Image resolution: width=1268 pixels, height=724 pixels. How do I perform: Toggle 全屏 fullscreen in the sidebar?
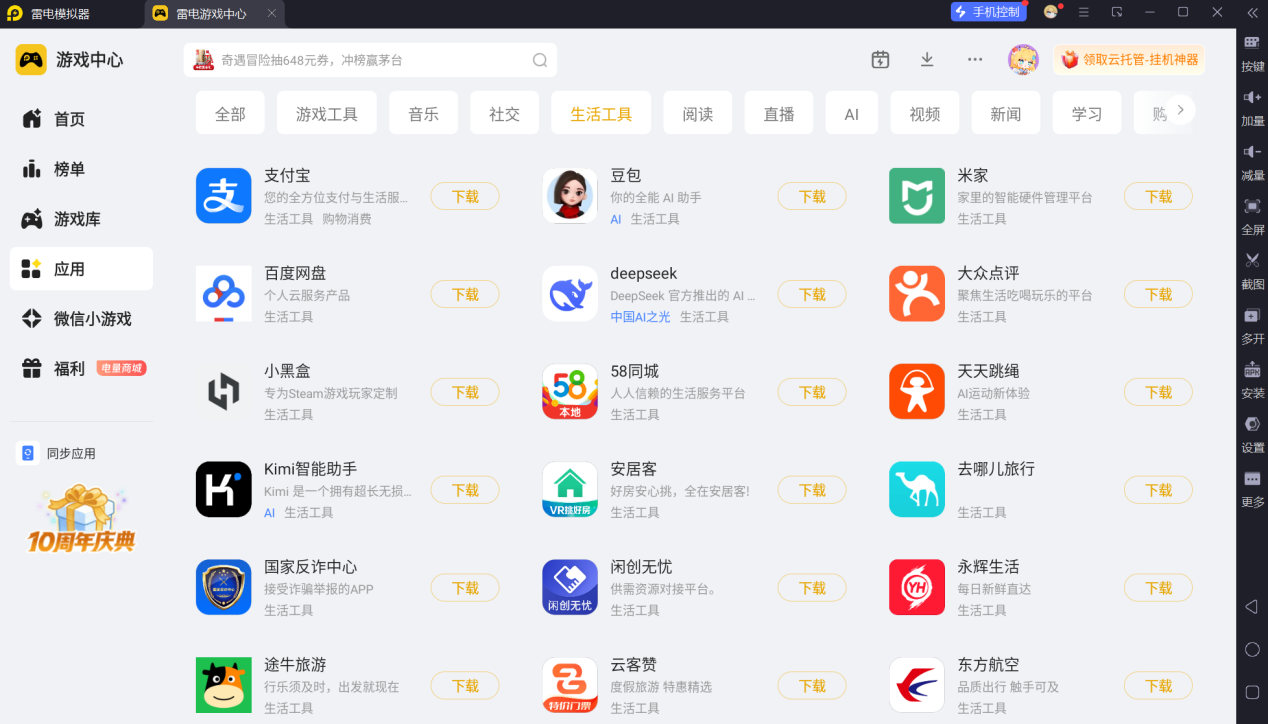click(1252, 216)
